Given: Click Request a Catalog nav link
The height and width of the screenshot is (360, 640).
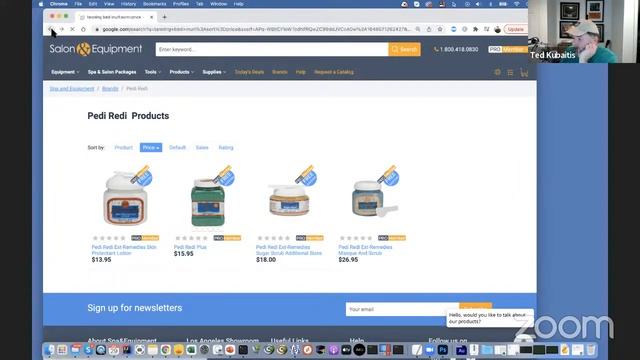Looking at the screenshot, I should [333, 72].
